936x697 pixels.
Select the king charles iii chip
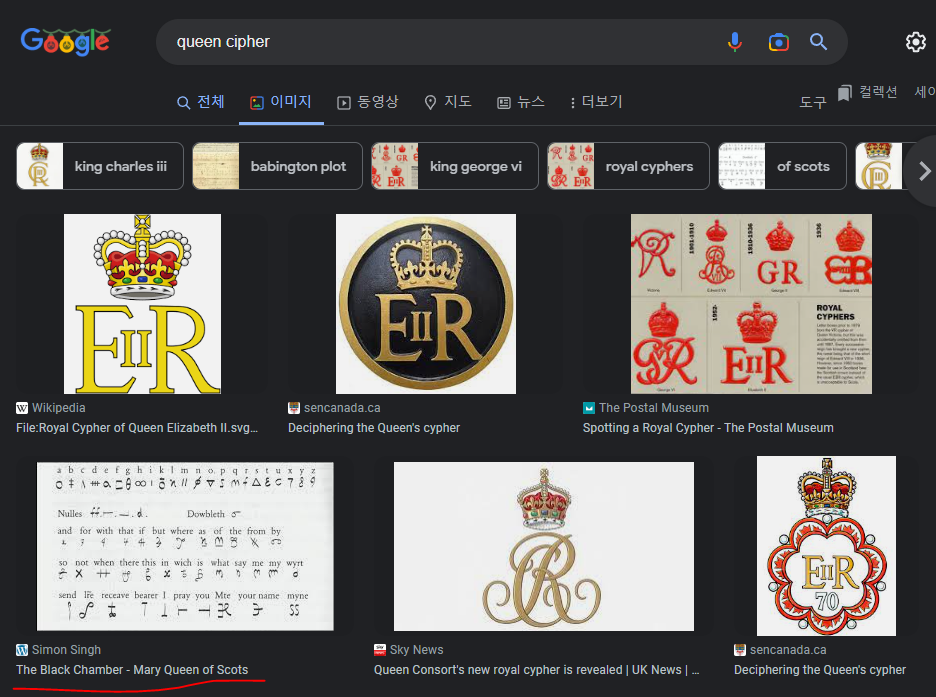pos(100,166)
